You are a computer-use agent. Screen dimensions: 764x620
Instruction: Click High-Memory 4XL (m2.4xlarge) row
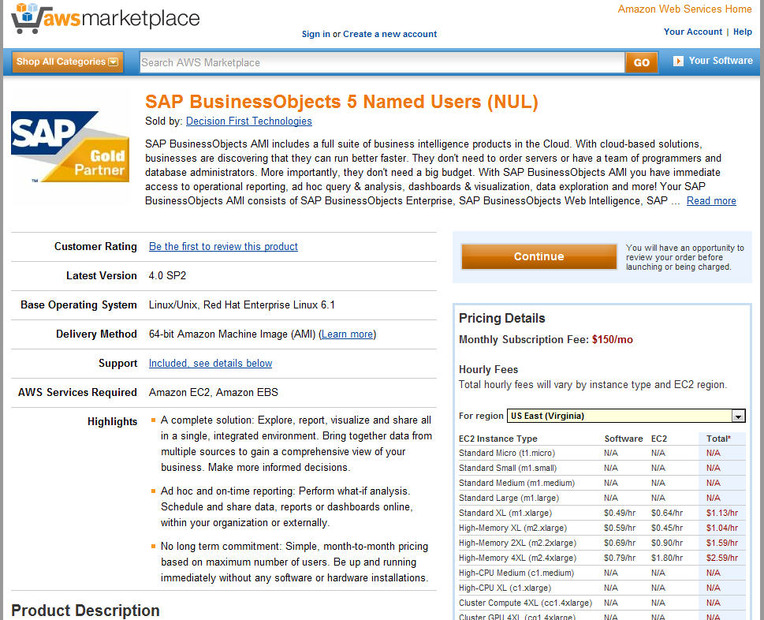tap(602, 558)
